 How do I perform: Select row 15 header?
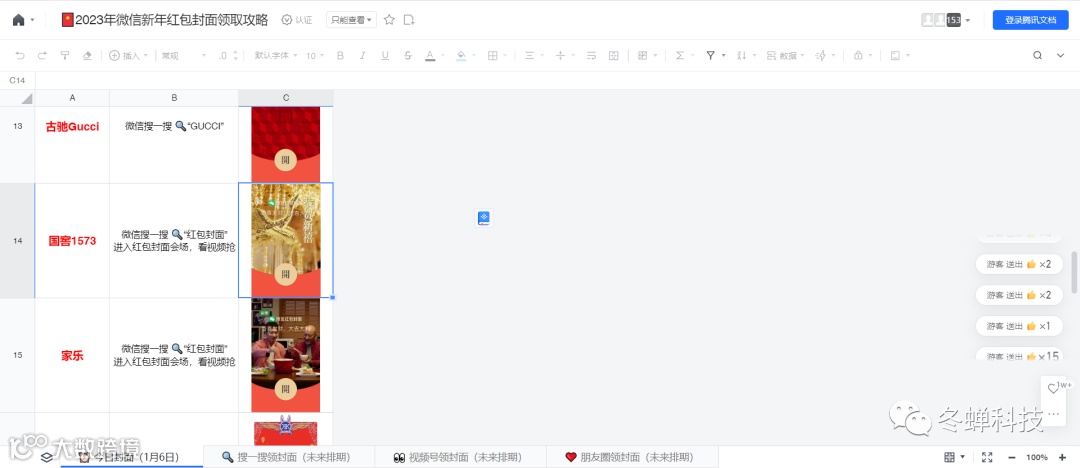18,355
